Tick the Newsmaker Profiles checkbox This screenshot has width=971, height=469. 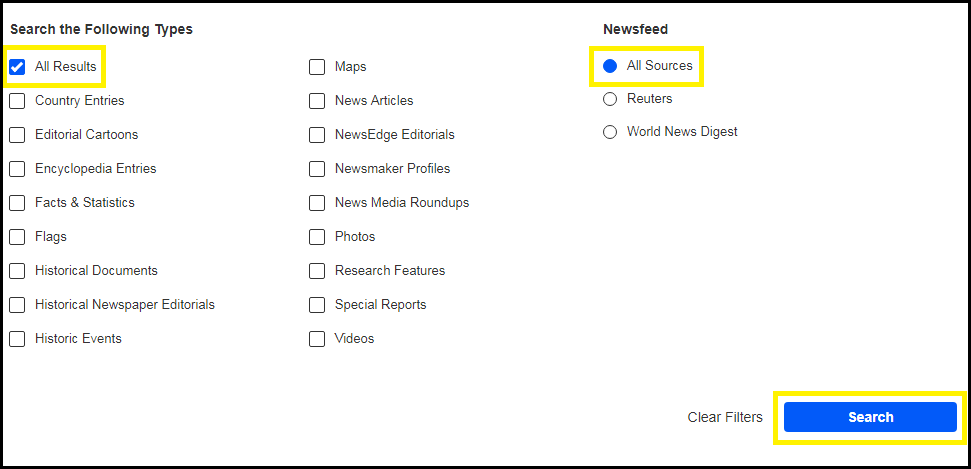(317, 169)
